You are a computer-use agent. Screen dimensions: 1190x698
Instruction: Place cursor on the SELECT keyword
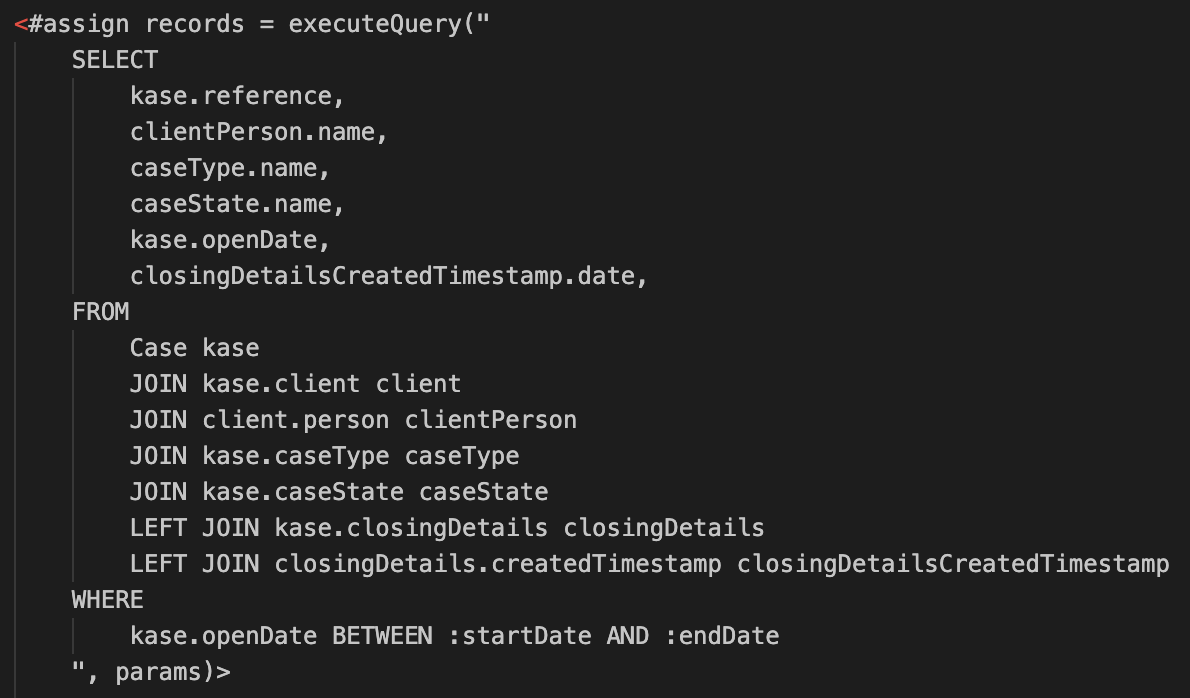115,60
